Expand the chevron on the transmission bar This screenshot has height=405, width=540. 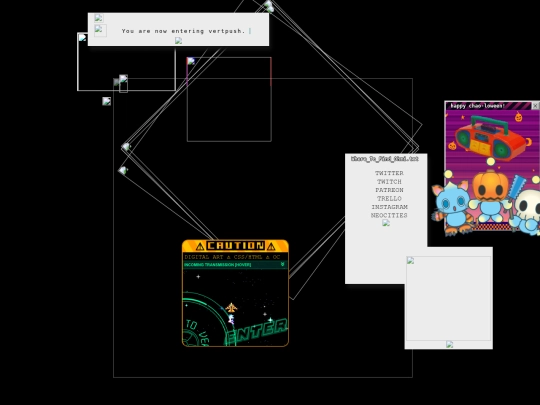[x=283, y=264]
